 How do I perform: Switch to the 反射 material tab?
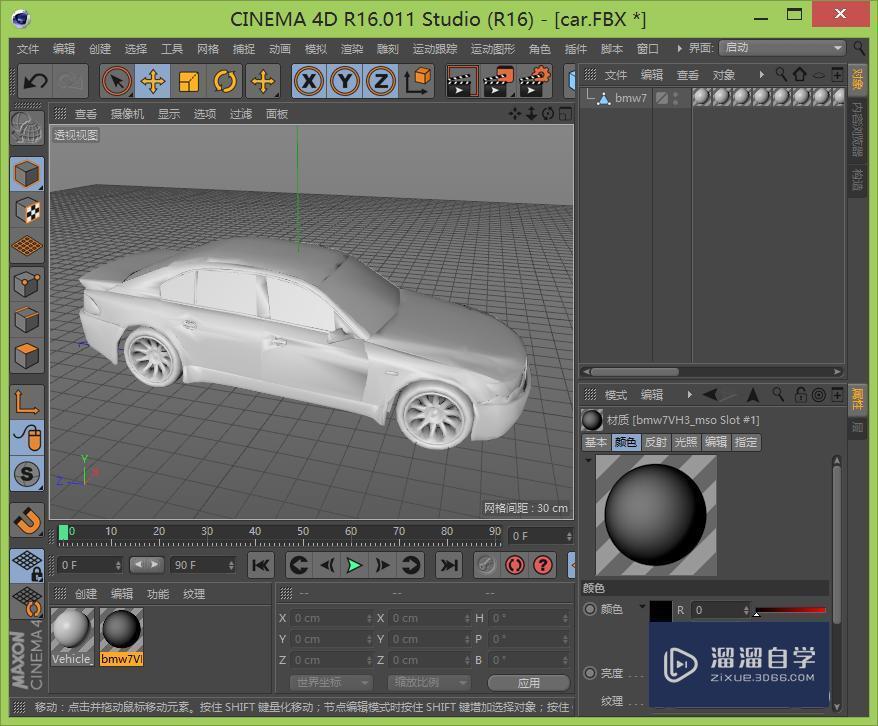[x=655, y=442]
